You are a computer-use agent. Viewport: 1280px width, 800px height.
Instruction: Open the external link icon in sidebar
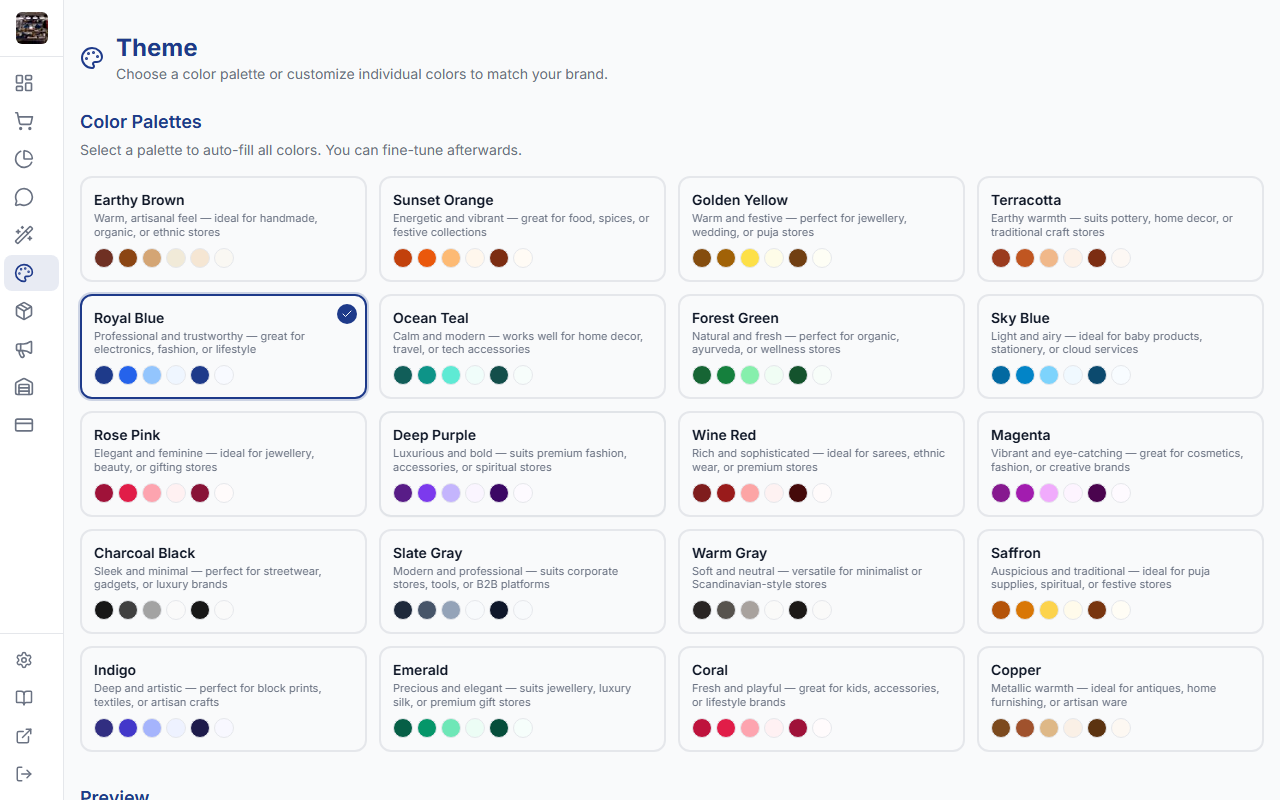pos(24,736)
